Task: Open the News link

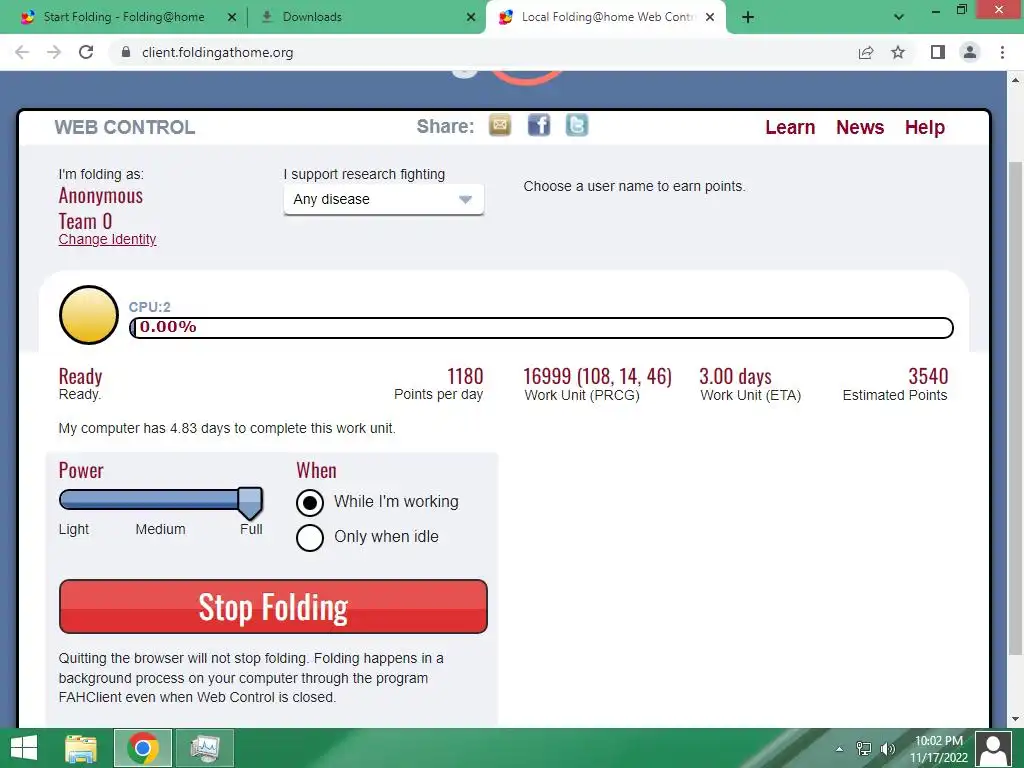Action: pos(860,127)
